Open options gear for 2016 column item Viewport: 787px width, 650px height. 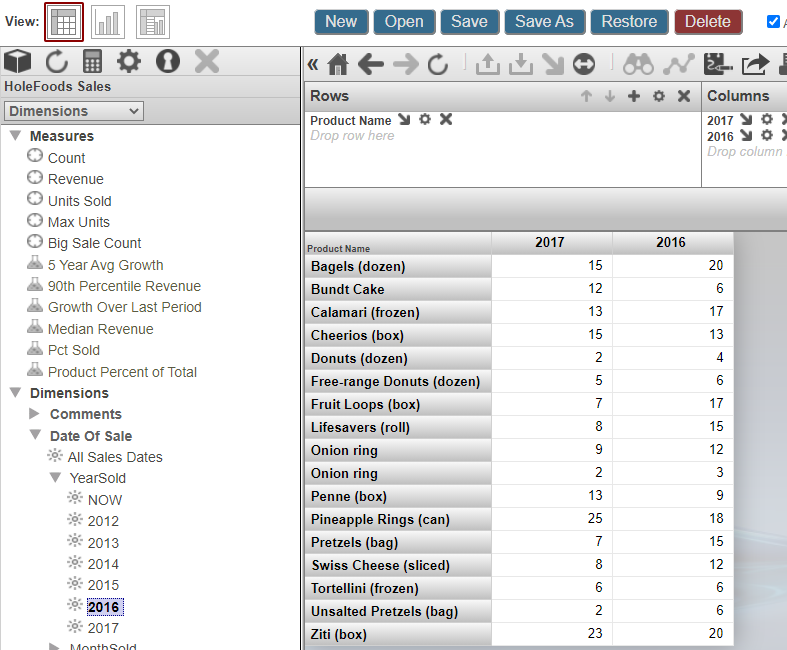click(767, 136)
